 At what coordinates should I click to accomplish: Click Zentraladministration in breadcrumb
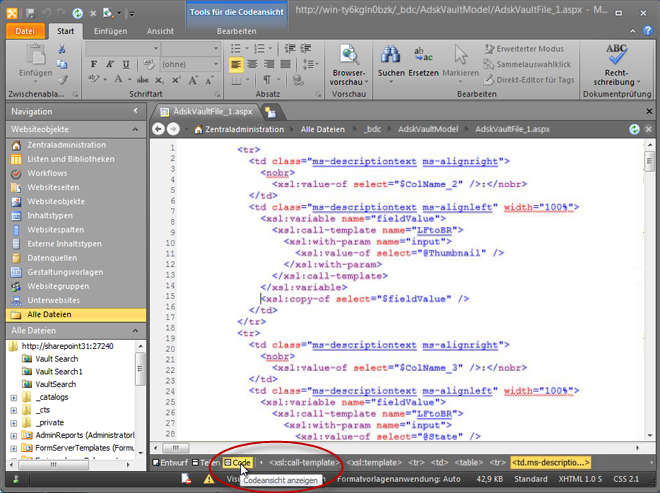pos(245,129)
